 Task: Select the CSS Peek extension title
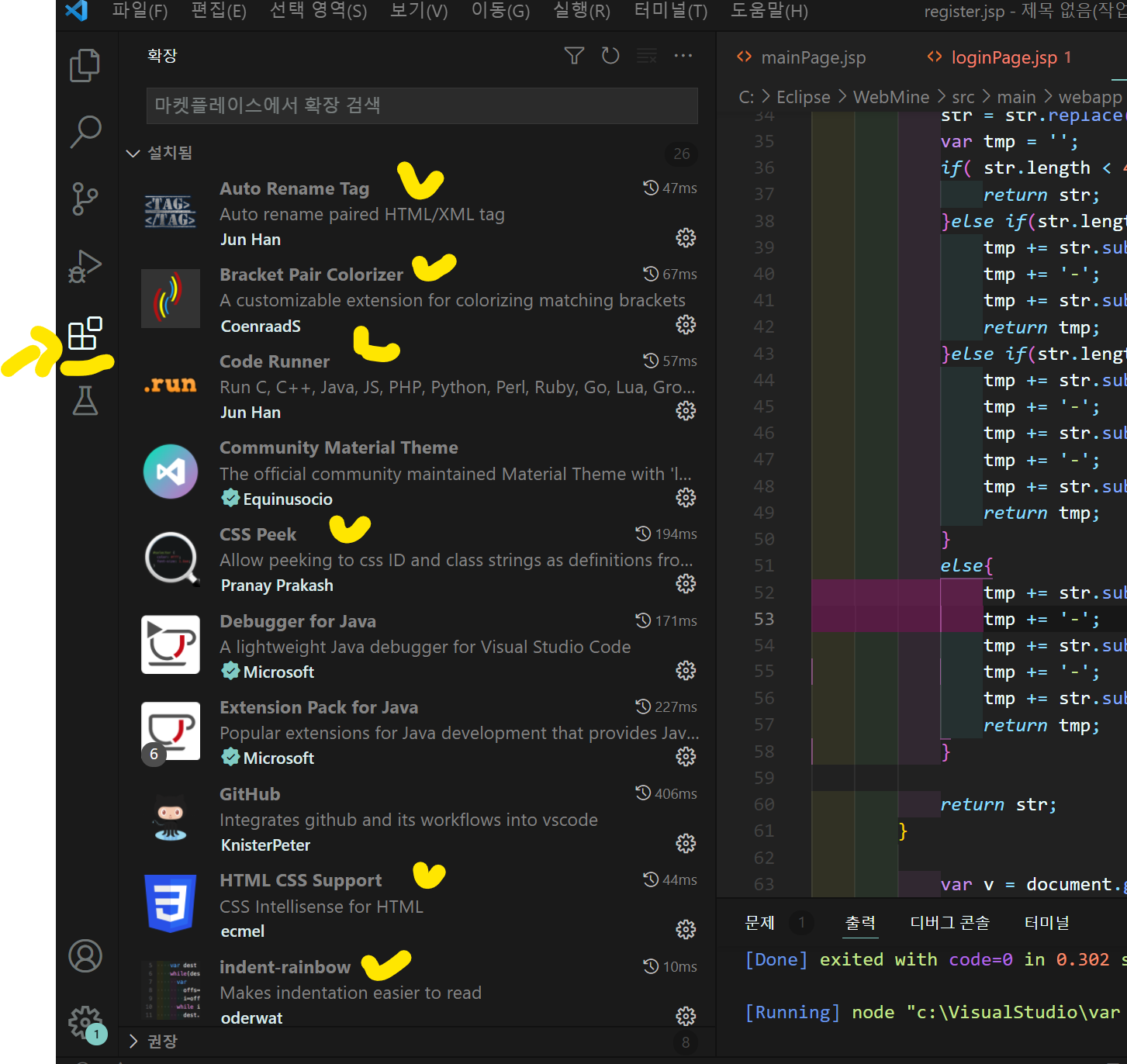pyautogui.click(x=258, y=534)
